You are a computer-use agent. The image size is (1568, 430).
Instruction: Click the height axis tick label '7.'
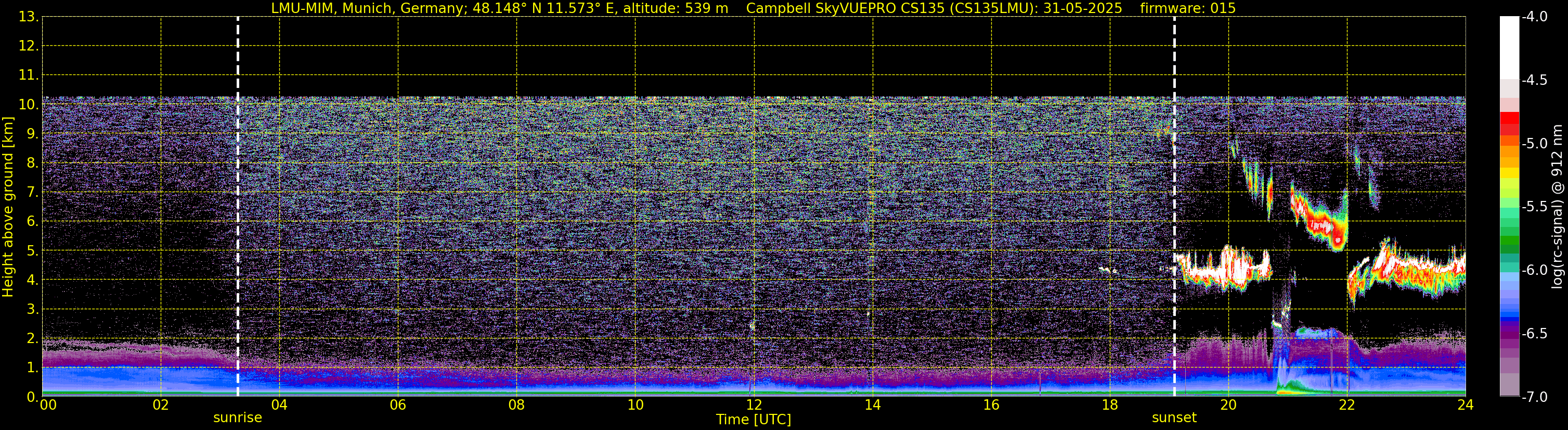[32, 192]
